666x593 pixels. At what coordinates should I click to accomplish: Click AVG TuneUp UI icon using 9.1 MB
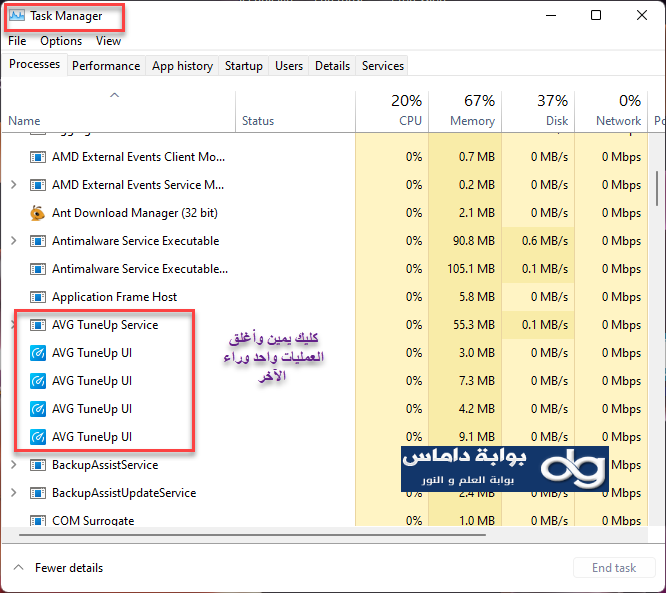pyautogui.click(x=38, y=437)
